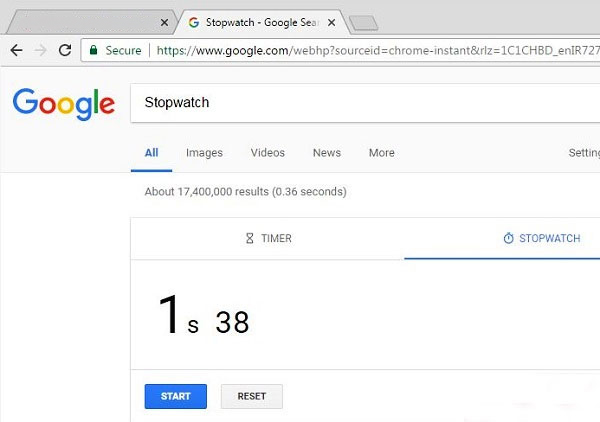Open the News results tab

click(x=327, y=153)
